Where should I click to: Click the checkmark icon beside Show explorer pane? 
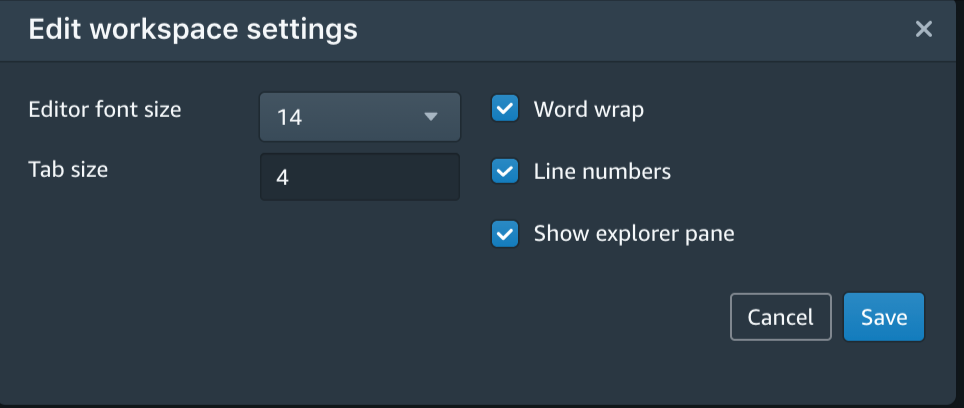point(505,234)
